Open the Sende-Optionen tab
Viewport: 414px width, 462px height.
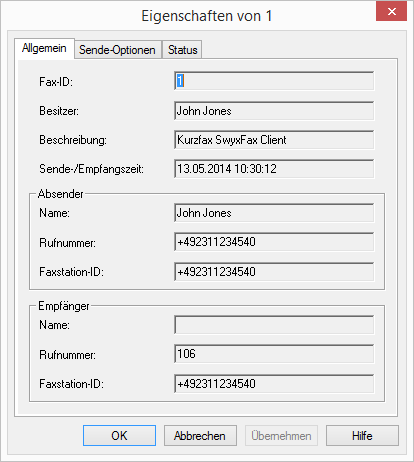118,50
